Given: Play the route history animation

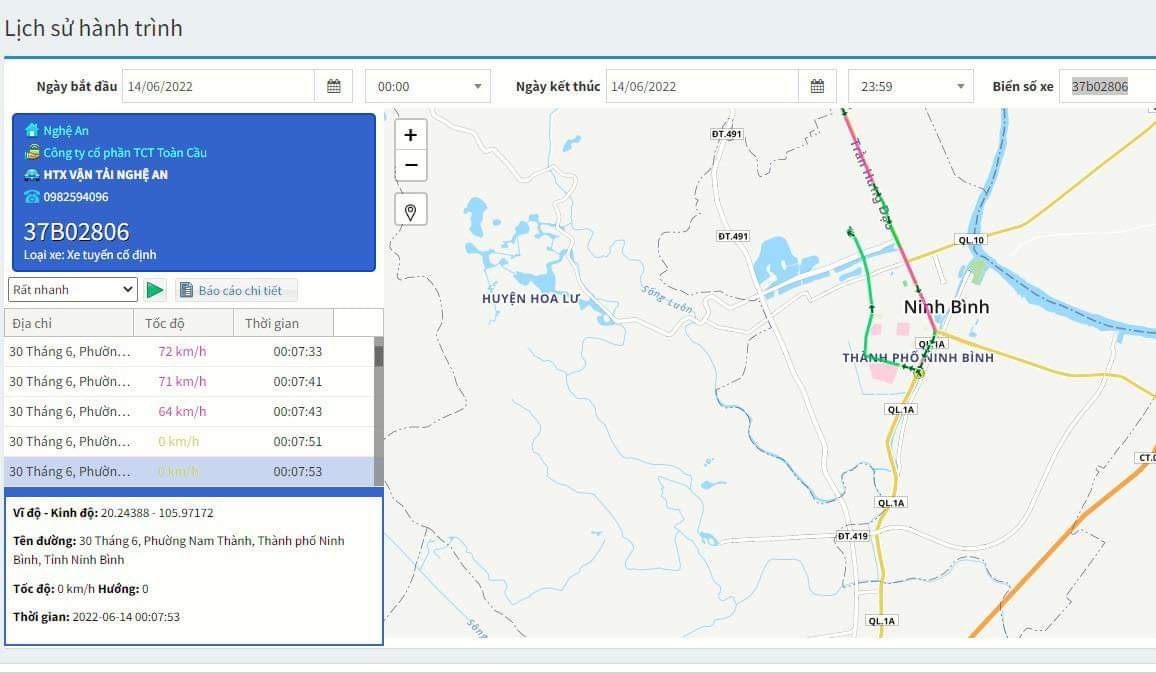Looking at the screenshot, I should pyautogui.click(x=155, y=290).
